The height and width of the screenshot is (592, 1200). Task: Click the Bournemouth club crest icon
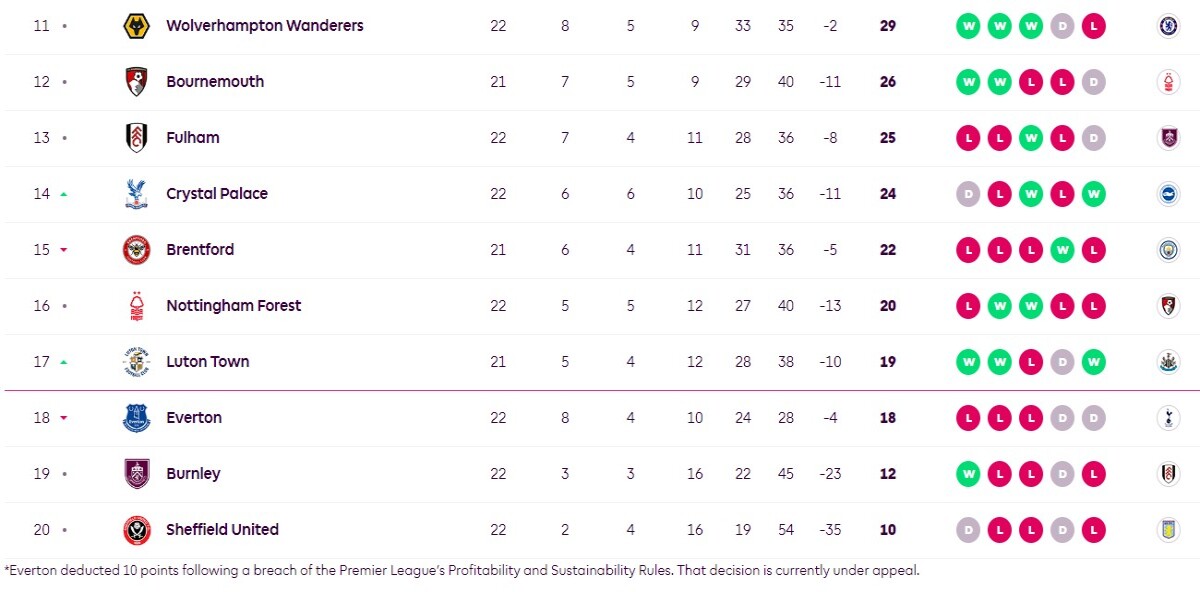[136, 82]
